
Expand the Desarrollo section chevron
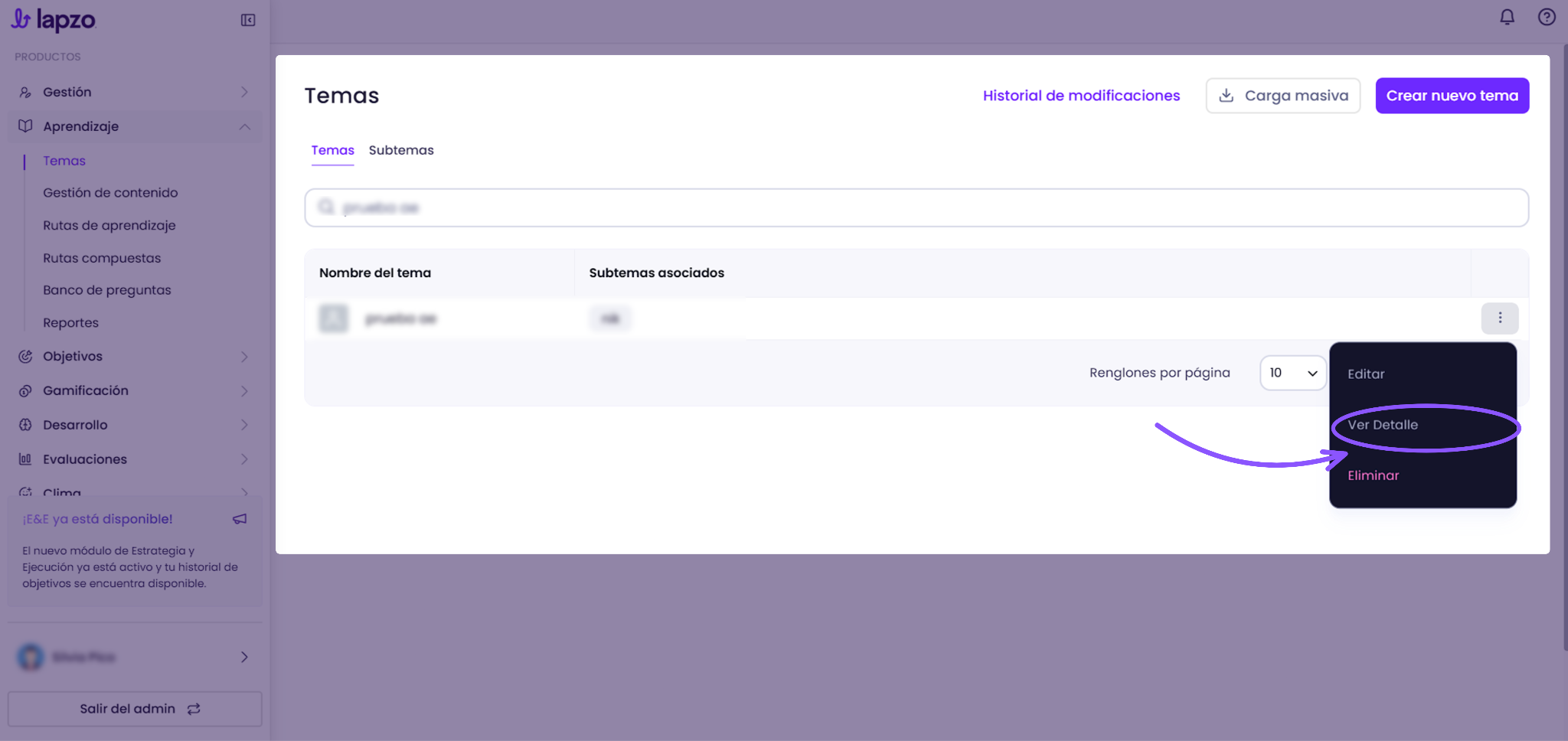click(x=244, y=425)
